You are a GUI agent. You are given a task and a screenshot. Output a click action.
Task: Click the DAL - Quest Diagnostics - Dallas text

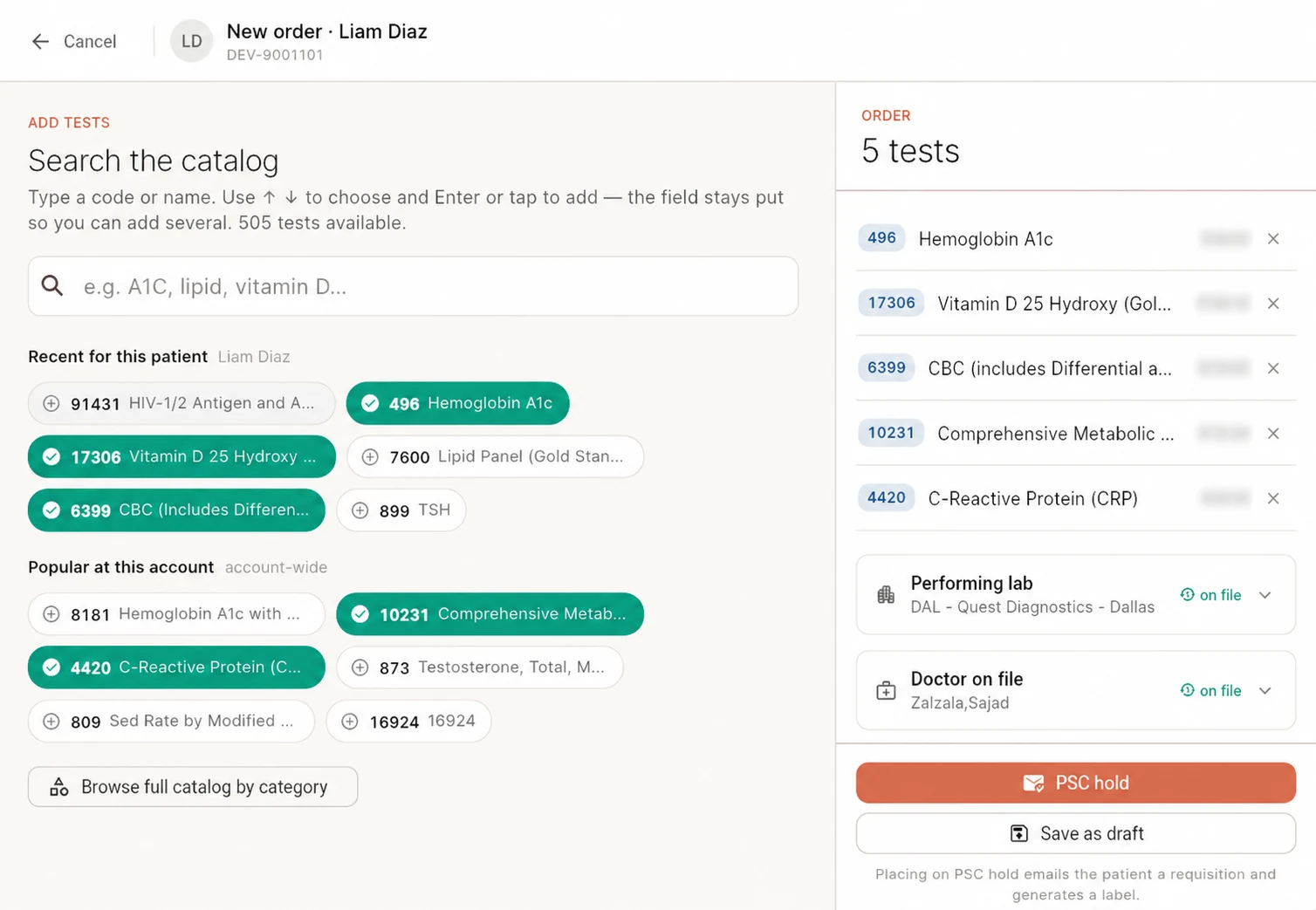[x=1032, y=607]
